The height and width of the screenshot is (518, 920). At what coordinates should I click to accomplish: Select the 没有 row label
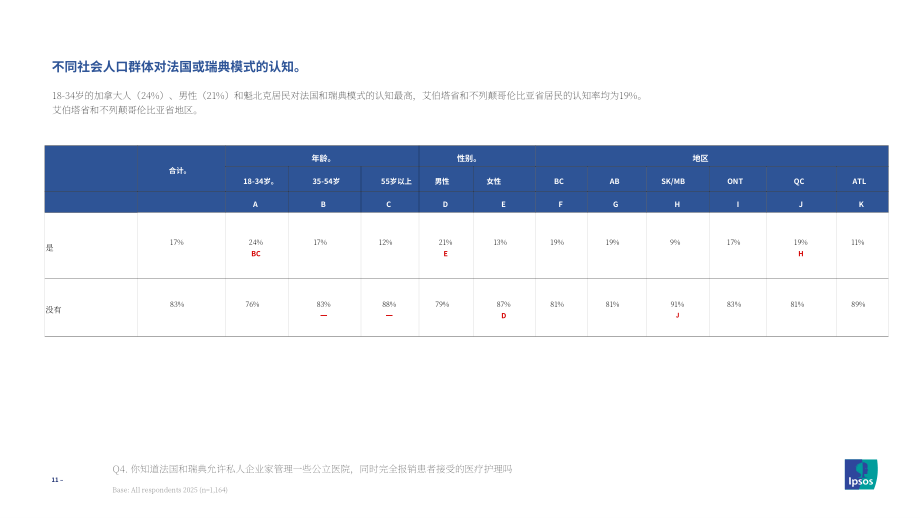click(53, 310)
